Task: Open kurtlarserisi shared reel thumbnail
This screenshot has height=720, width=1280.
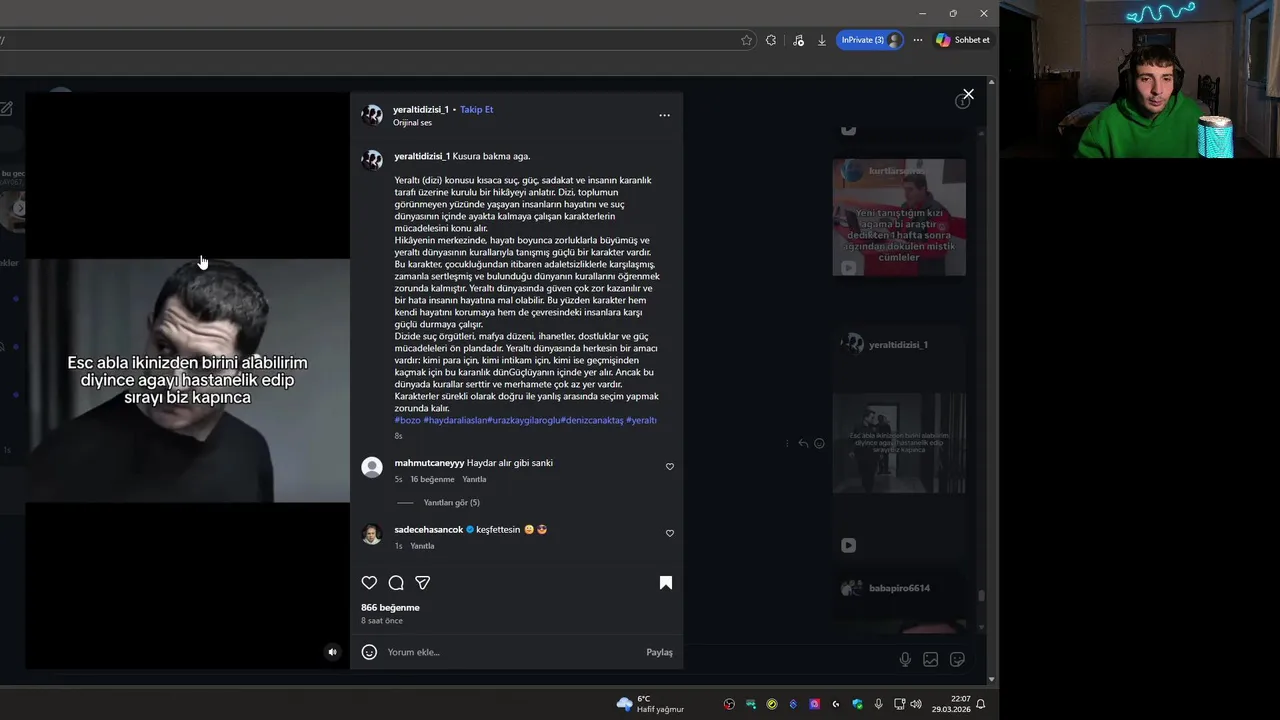Action: [x=899, y=217]
